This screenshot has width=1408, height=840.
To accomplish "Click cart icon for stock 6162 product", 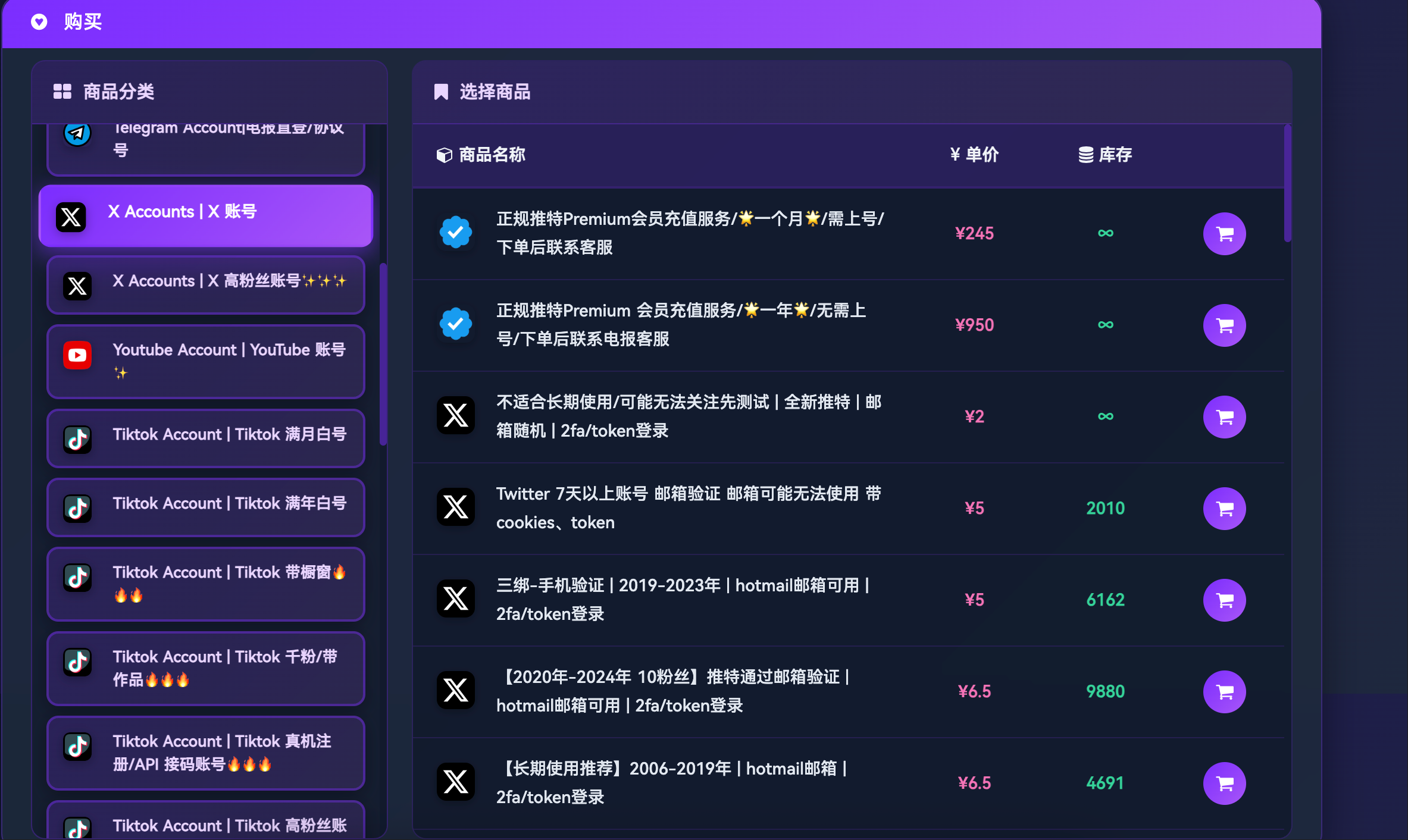I will [x=1224, y=600].
